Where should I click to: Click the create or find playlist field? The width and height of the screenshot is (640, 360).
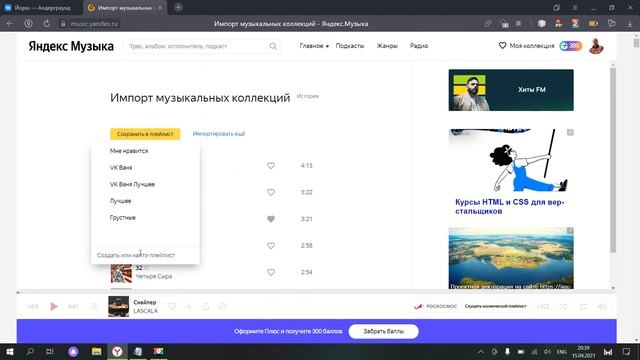point(145,255)
